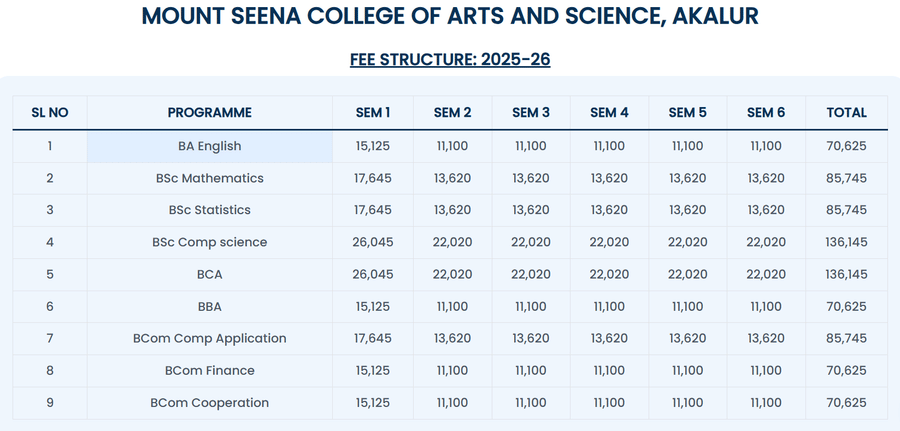Click BCA SEM 1 fee 26,045

(x=373, y=274)
